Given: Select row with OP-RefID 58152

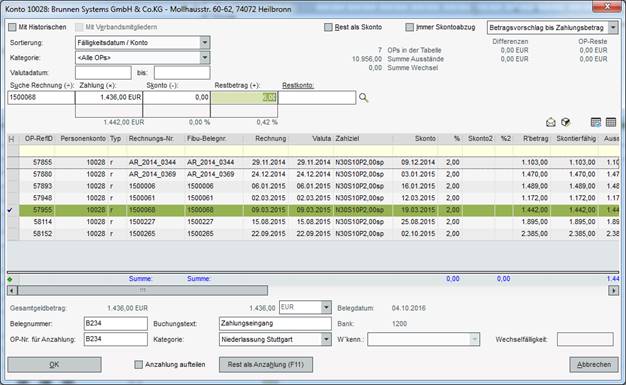Looking at the screenshot, I should point(313,234).
